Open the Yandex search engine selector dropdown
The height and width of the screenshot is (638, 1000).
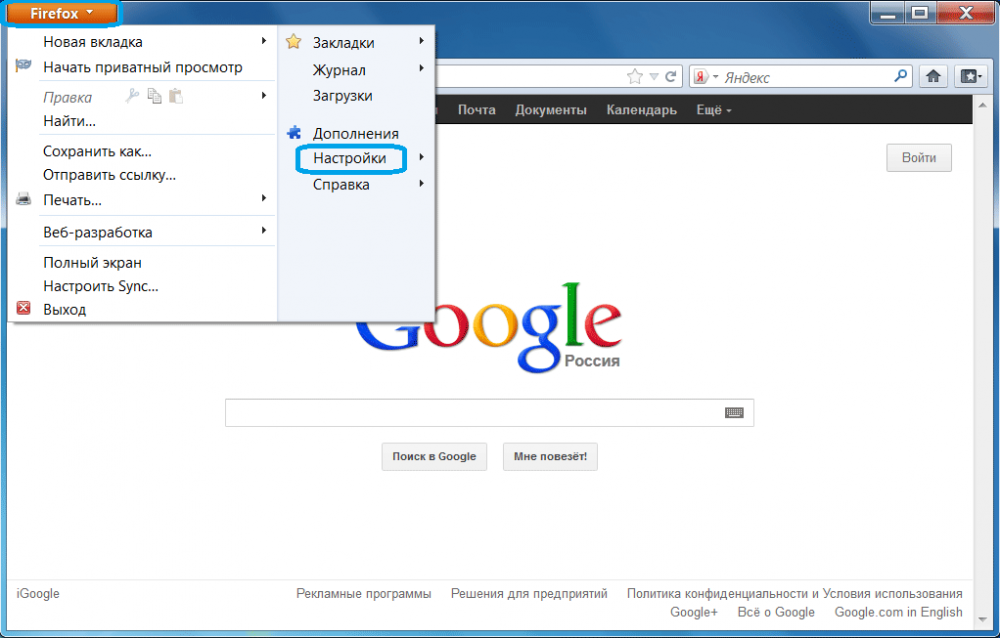click(706, 77)
